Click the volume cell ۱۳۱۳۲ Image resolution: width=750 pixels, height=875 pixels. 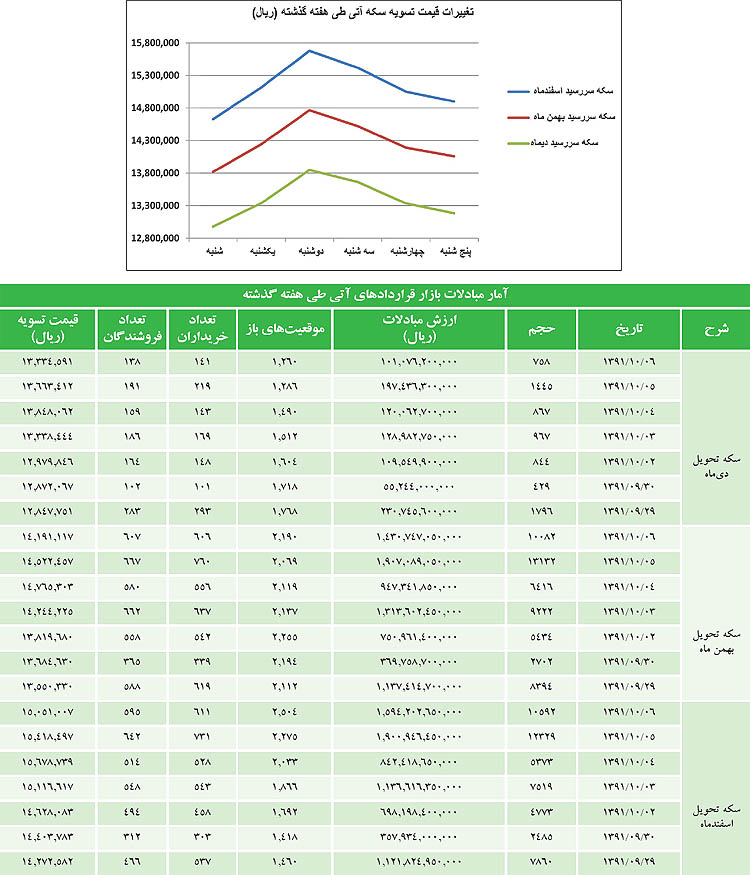[541, 561]
